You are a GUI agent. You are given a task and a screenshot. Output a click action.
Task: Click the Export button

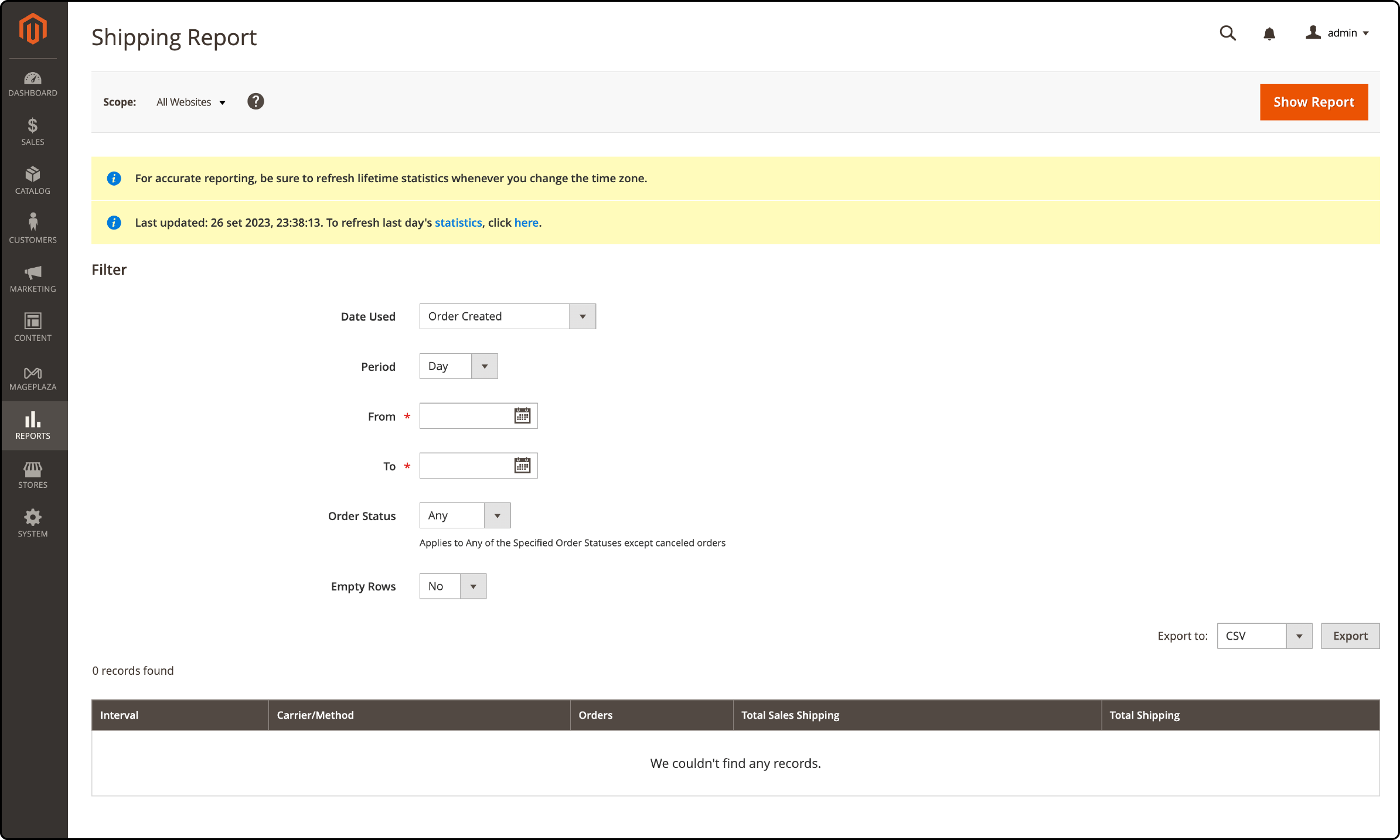(x=1349, y=636)
